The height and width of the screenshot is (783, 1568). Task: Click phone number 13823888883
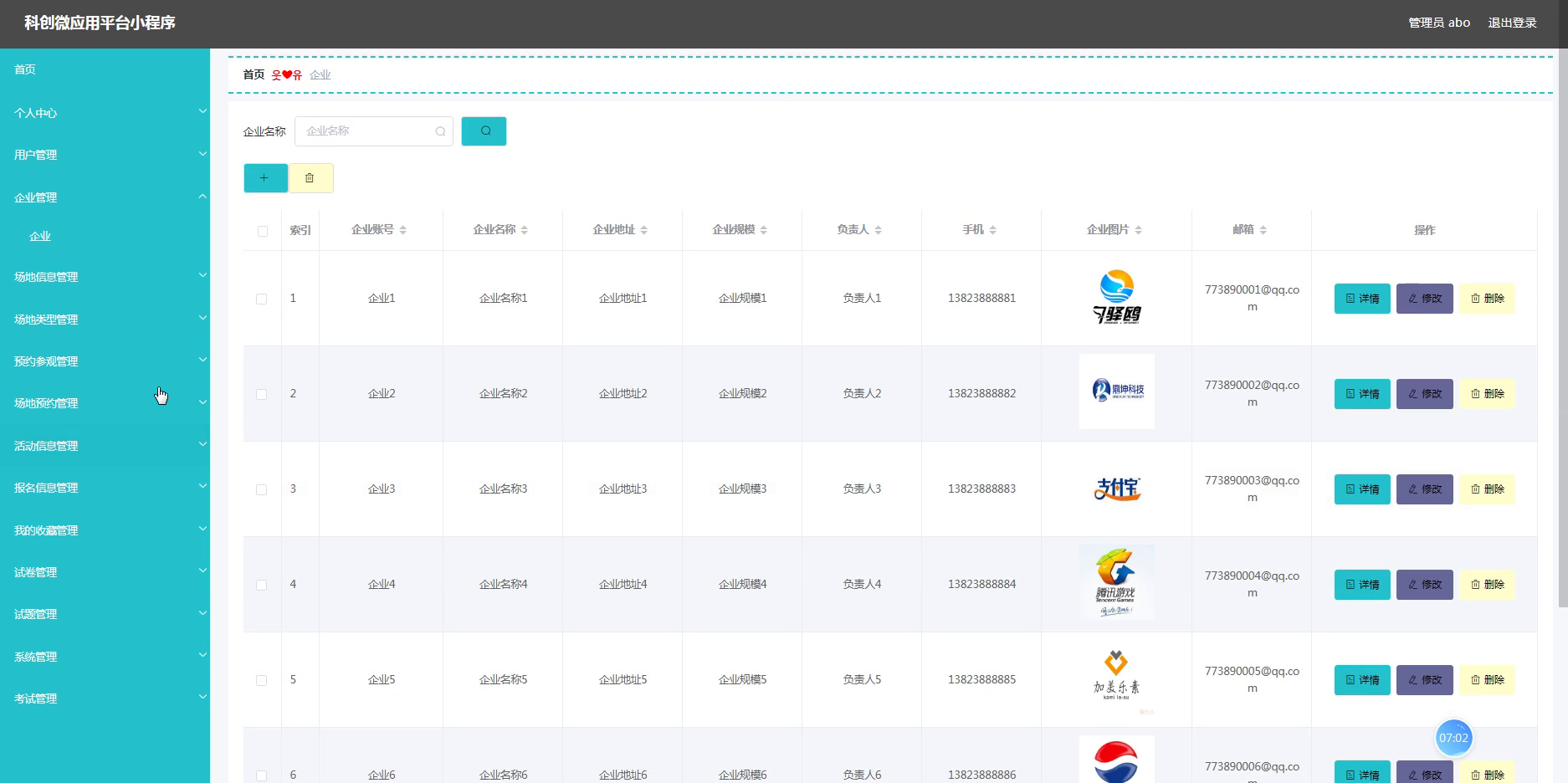981,489
